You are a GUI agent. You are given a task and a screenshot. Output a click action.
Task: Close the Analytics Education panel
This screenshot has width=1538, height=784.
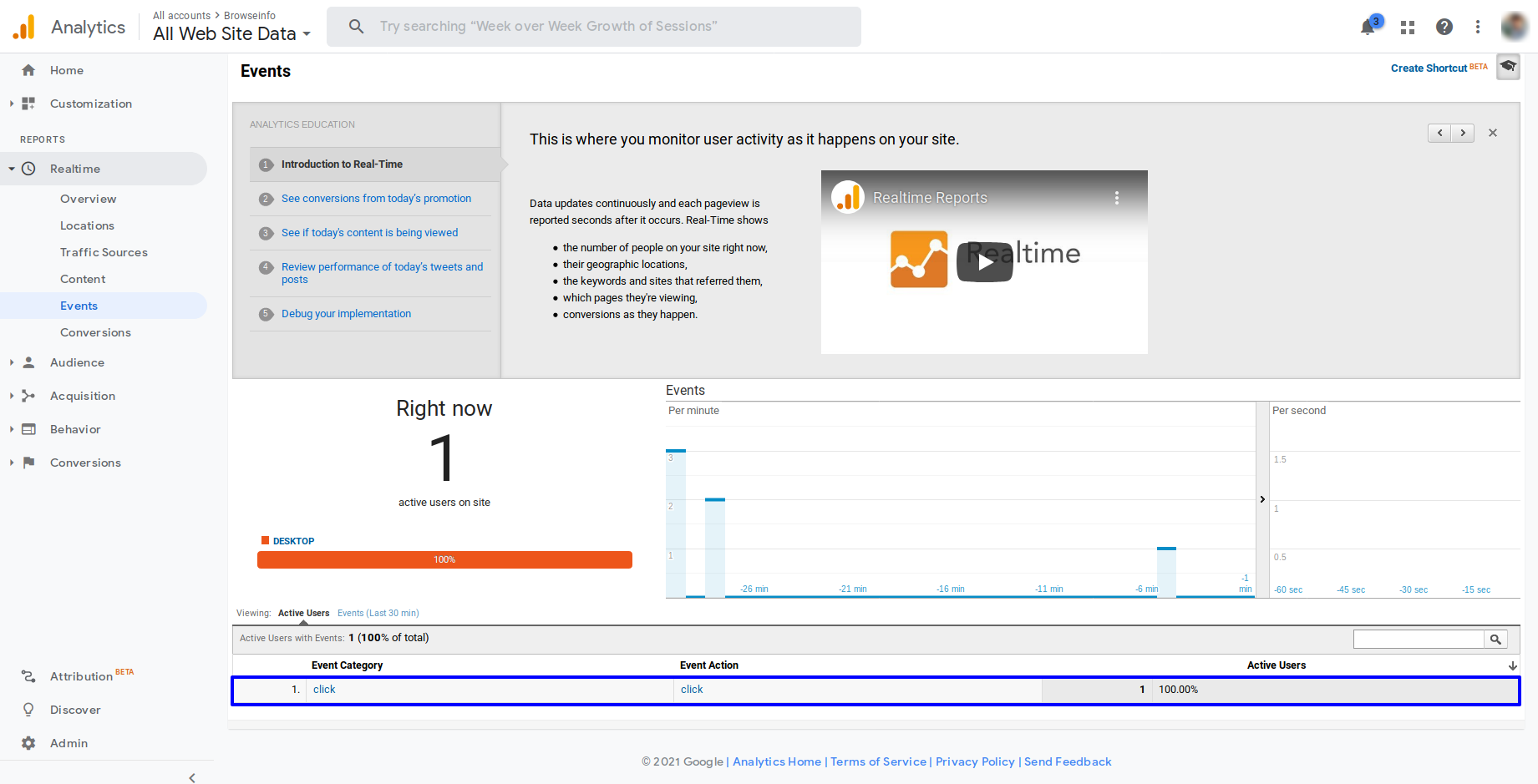pyautogui.click(x=1493, y=133)
